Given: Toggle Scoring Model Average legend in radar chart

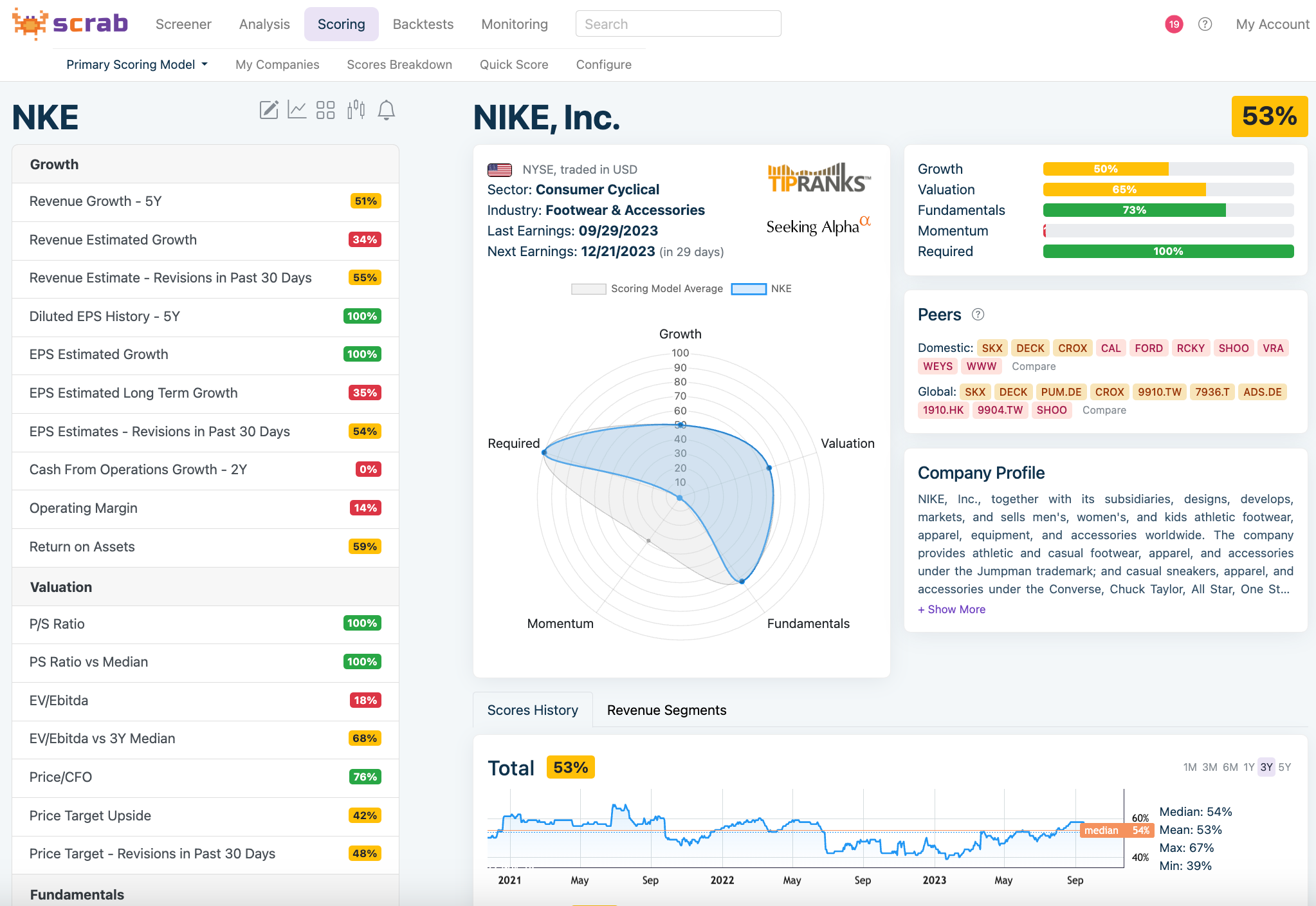Looking at the screenshot, I should [647, 288].
